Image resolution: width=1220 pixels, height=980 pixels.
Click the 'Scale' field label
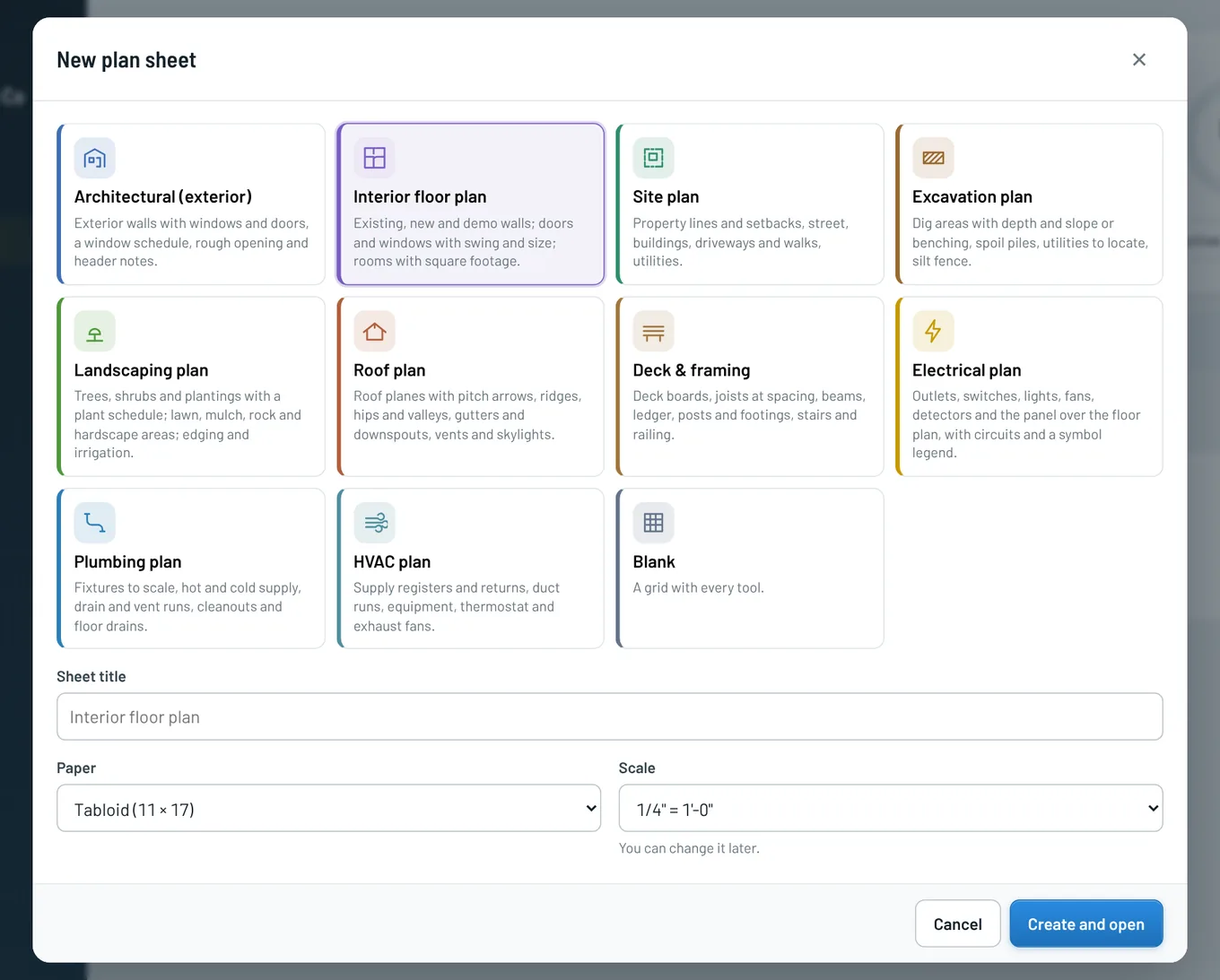(x=637, y=768)
